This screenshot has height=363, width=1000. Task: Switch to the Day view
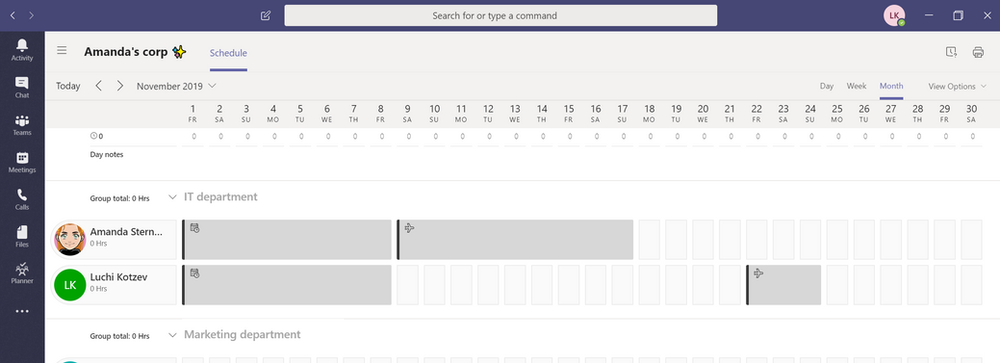click(827, 86)
